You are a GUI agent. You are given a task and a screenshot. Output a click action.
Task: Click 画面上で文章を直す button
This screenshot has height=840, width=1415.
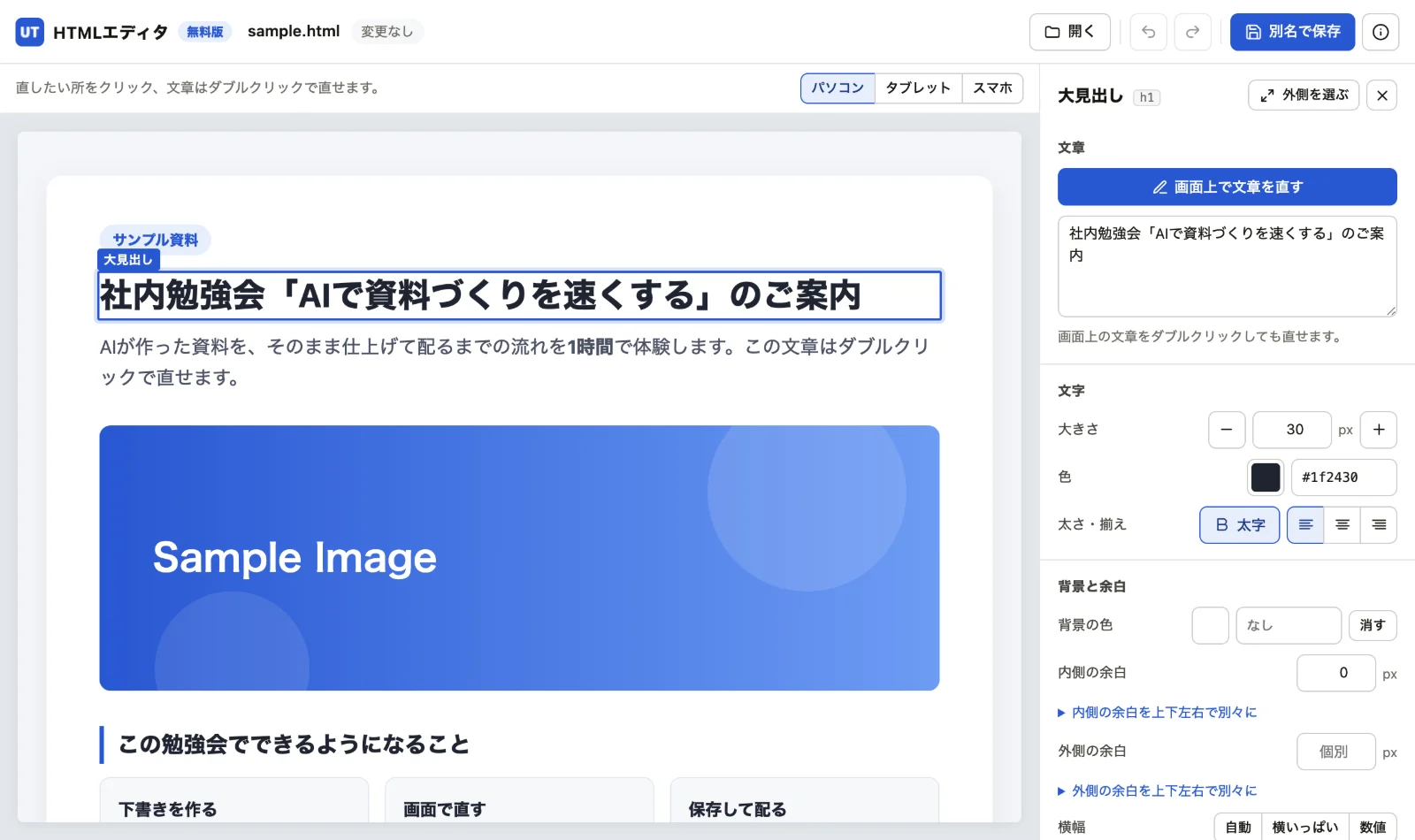point(1228,187)
